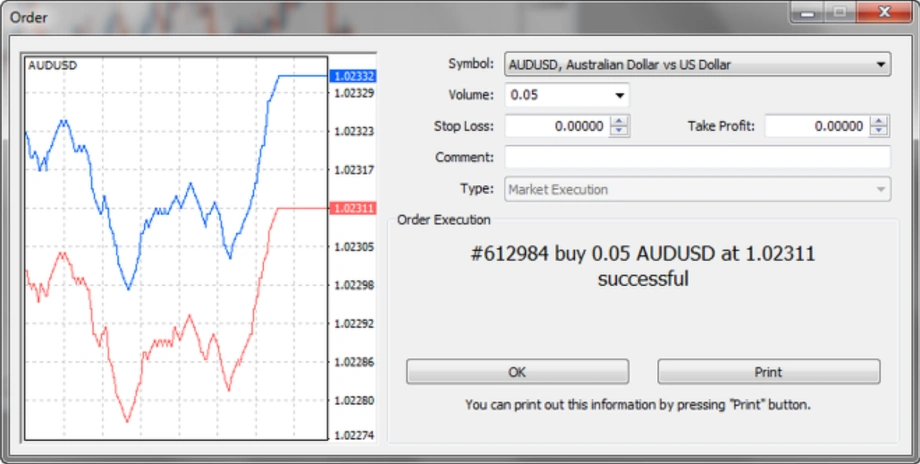
Task: Click the Stop Loss value field
Action: [556, 126]
